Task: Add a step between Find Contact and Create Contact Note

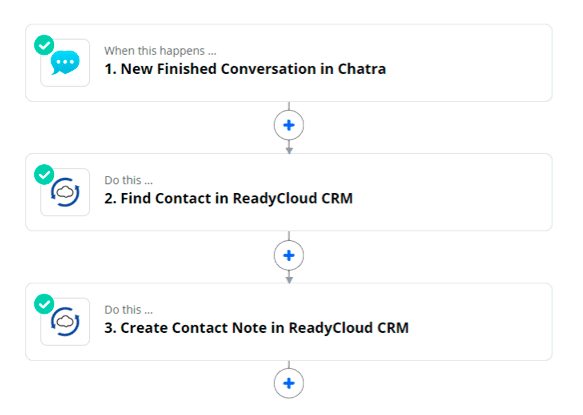Action: click(289, 255)
